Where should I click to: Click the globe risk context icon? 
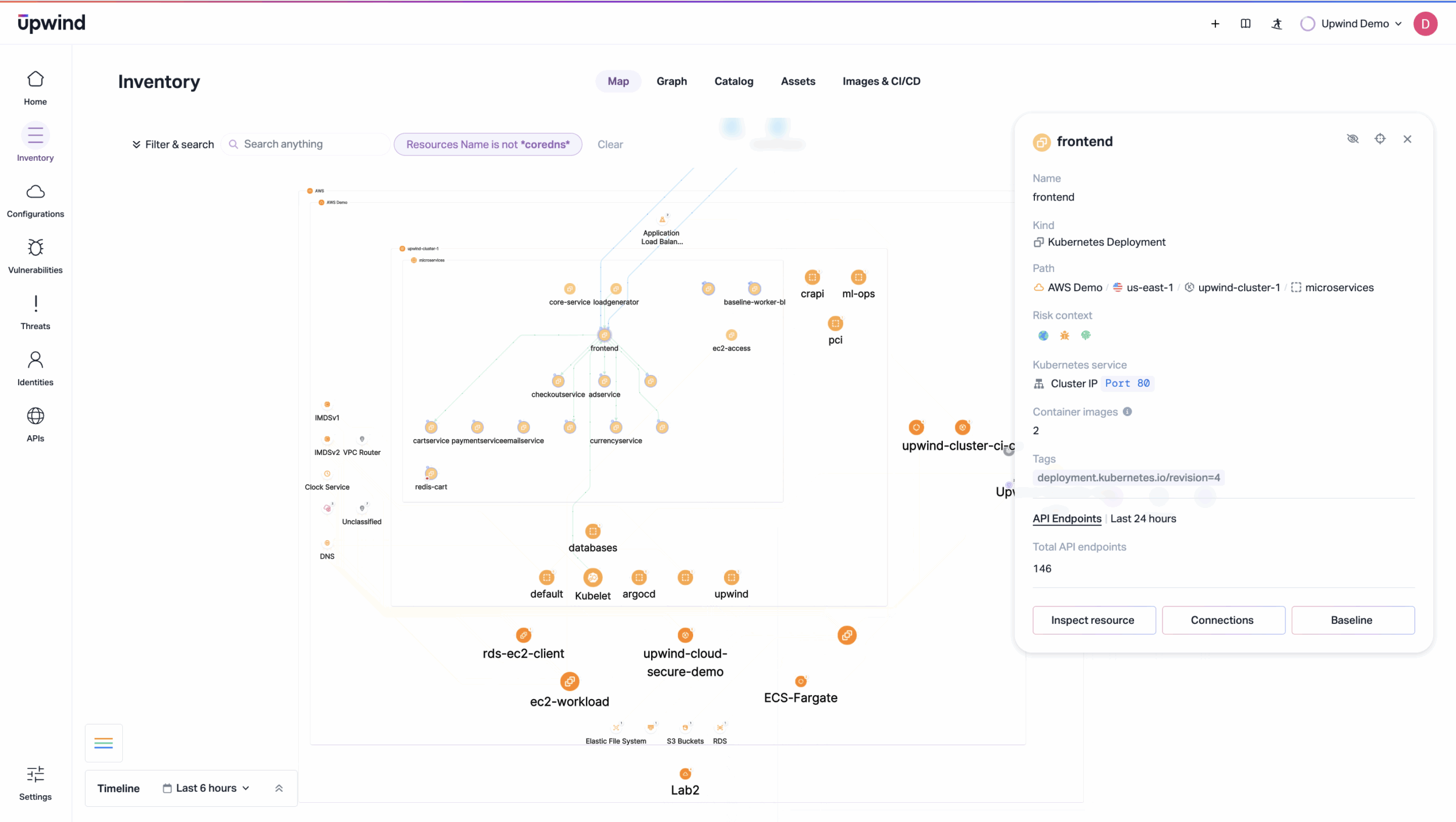(1043, 336)
